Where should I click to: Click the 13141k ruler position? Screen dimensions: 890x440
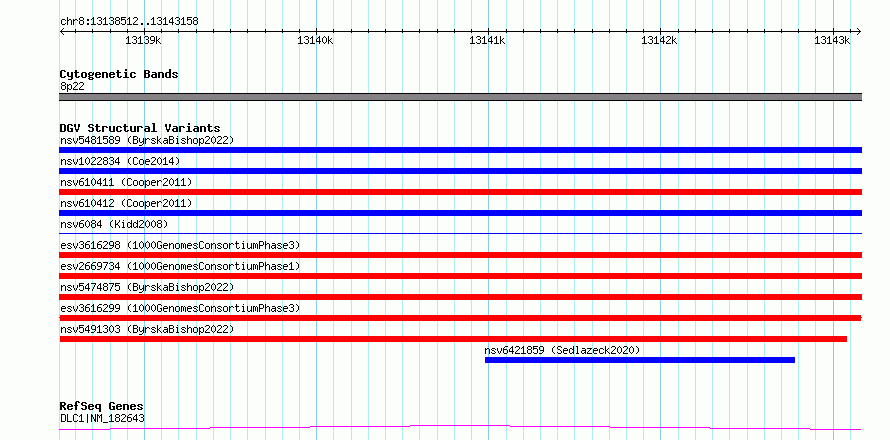[x=487, y=40]
